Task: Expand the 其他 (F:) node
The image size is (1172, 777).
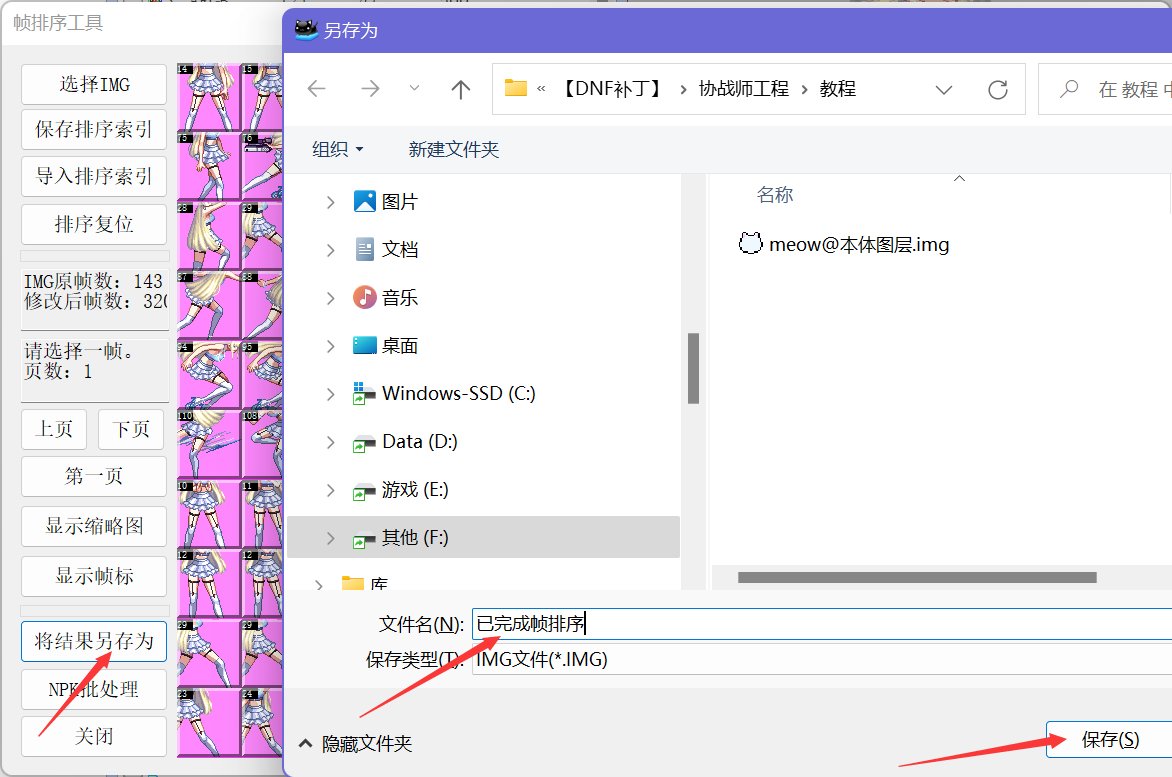Action: pyautogui.click(x=330, y=538)
